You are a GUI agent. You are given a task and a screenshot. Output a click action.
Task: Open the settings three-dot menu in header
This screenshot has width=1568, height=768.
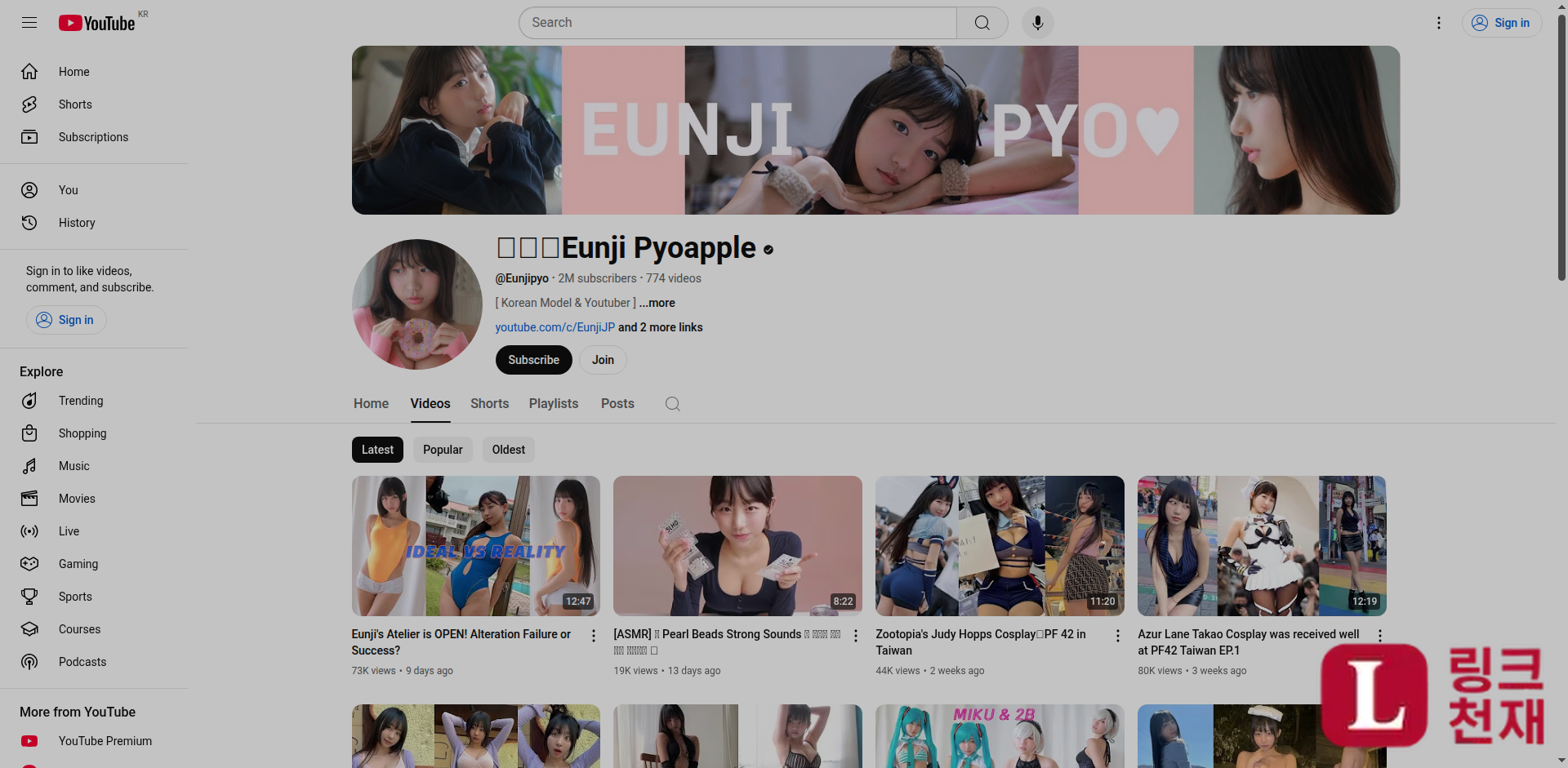click(1439, 23)
